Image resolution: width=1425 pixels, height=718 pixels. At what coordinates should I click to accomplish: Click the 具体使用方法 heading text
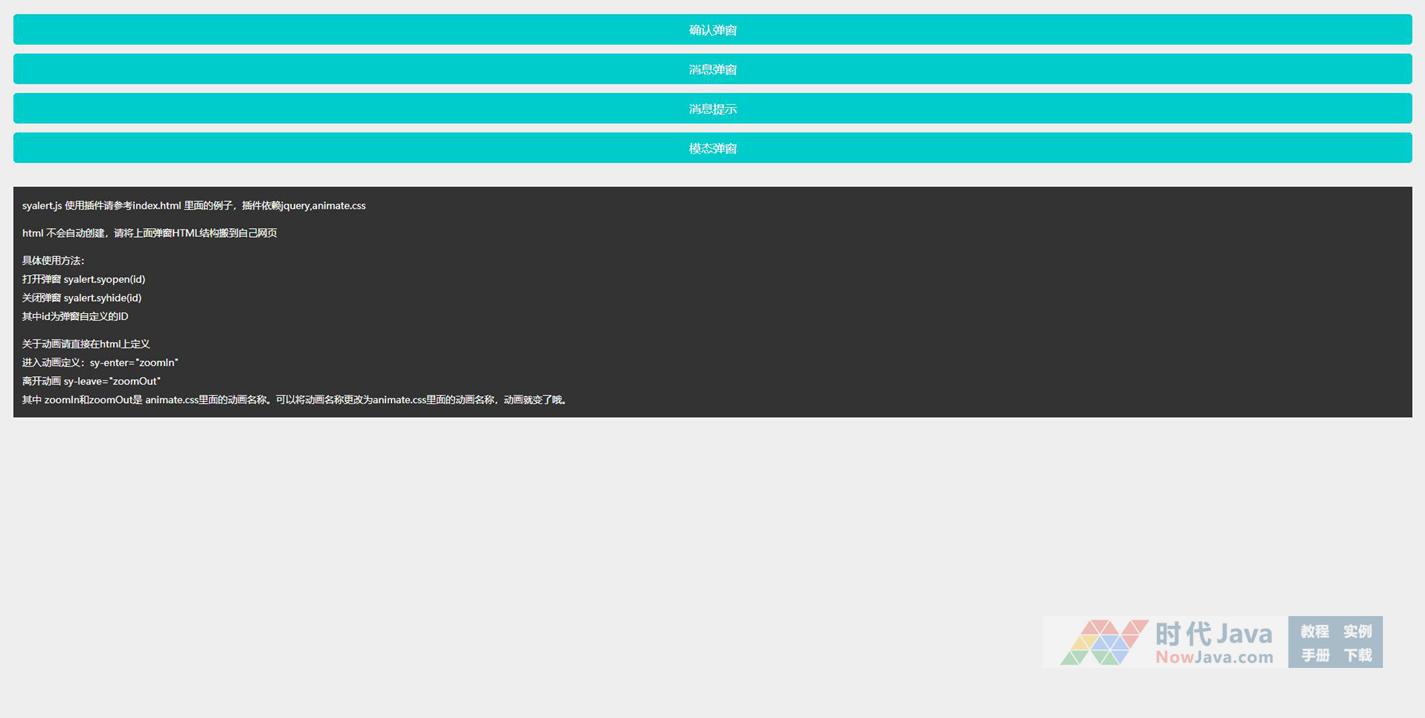[x=54, y=261]
